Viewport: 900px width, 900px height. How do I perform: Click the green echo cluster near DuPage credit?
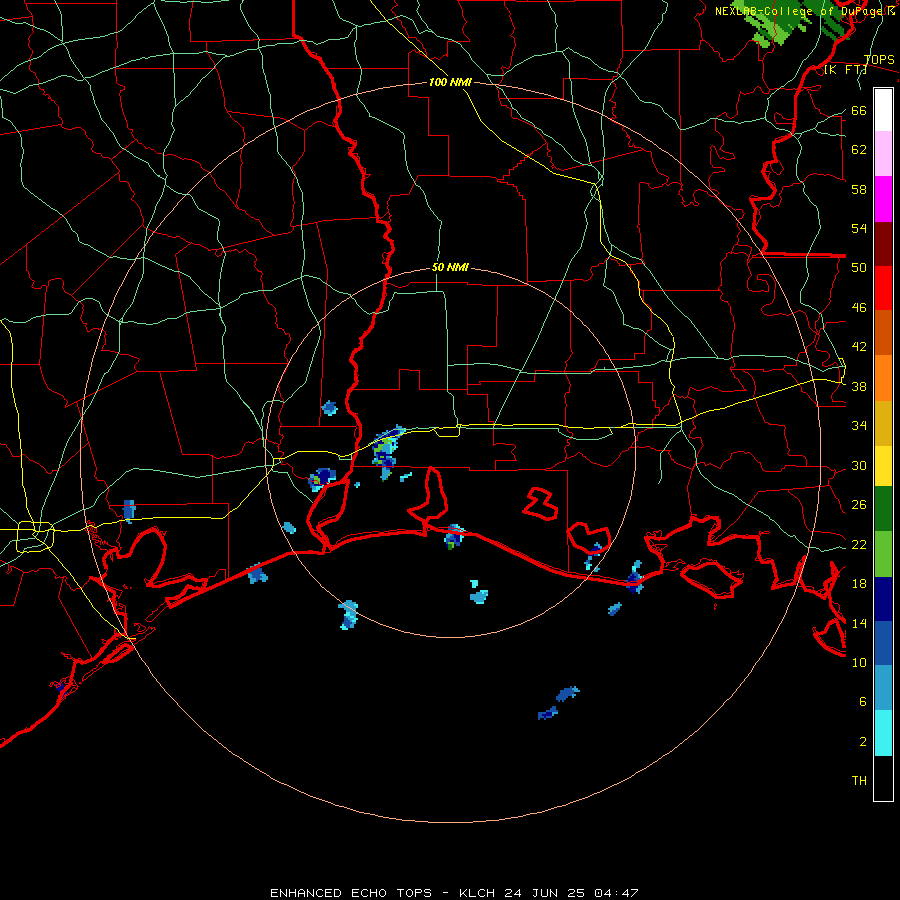[x=789, y=23]
